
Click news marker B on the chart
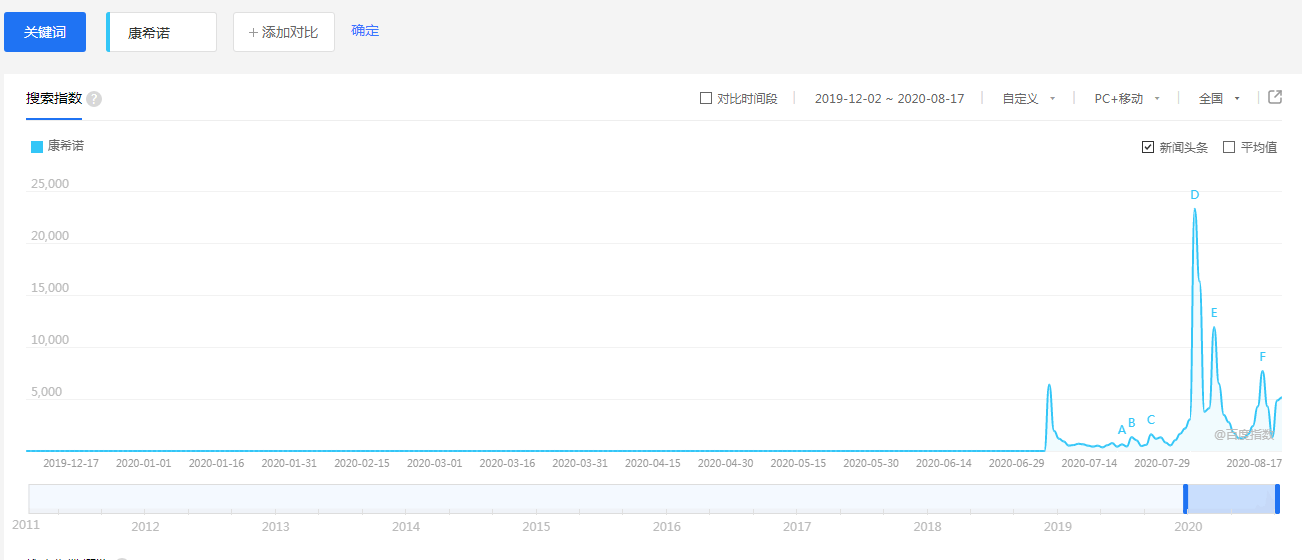point(1132,422)
